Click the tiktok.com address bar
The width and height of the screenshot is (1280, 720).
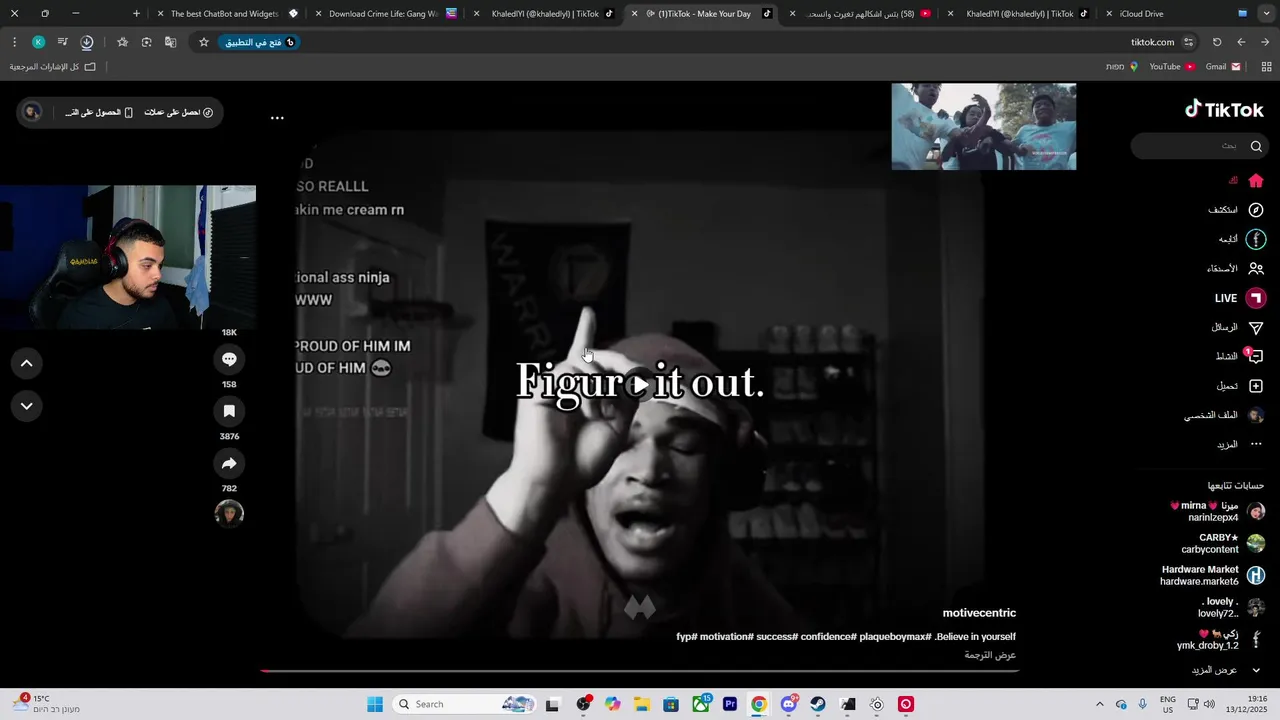tap(1152, 42)
